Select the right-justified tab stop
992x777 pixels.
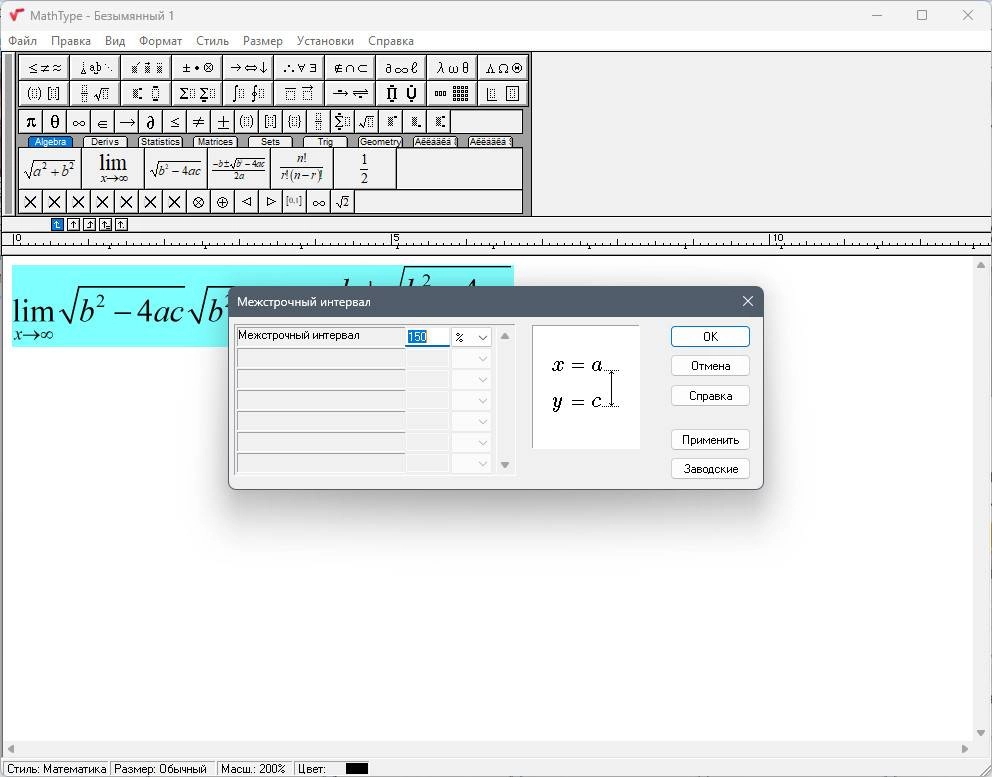(89, 224)
